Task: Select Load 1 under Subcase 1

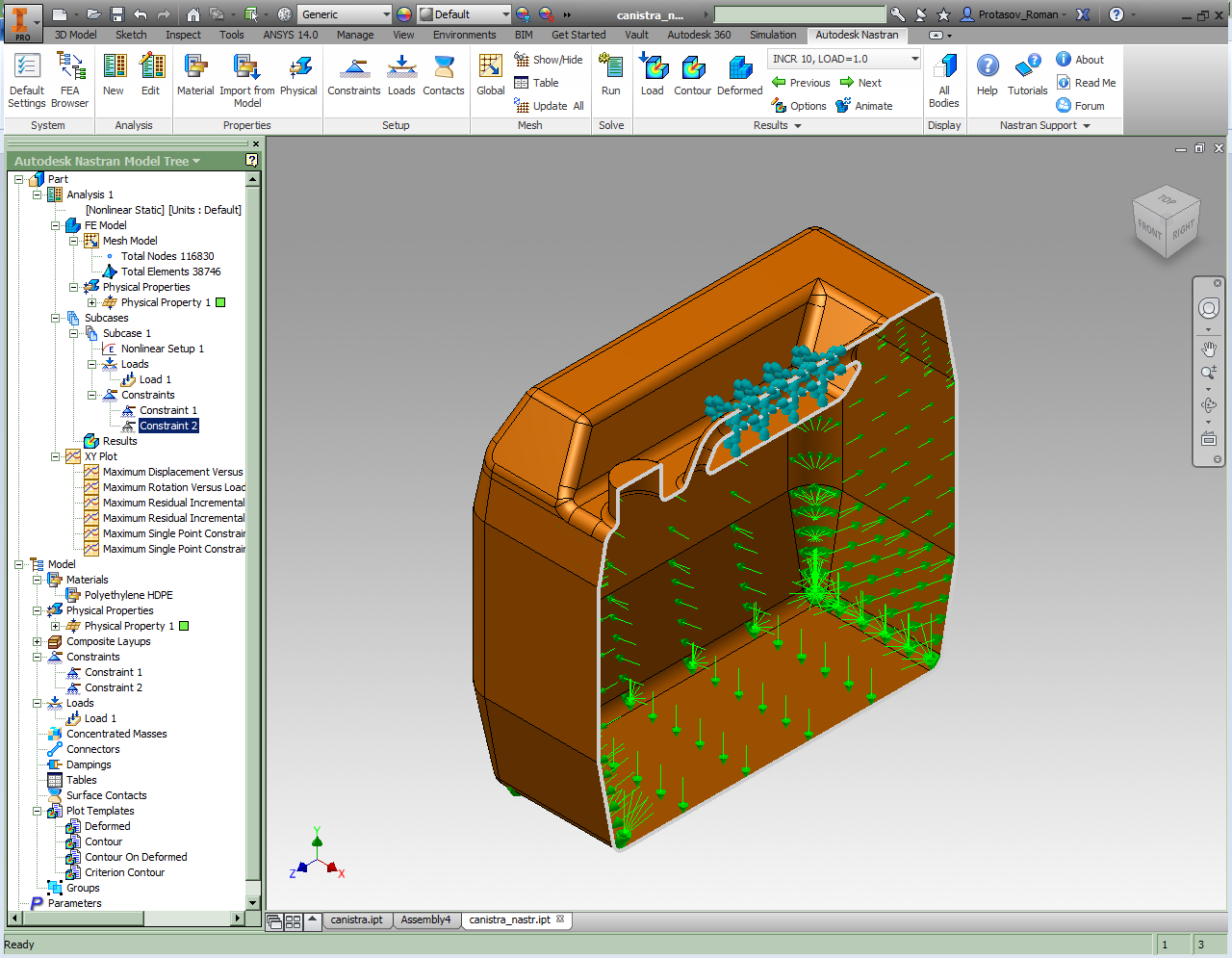Action: click(x=155, y=379)
